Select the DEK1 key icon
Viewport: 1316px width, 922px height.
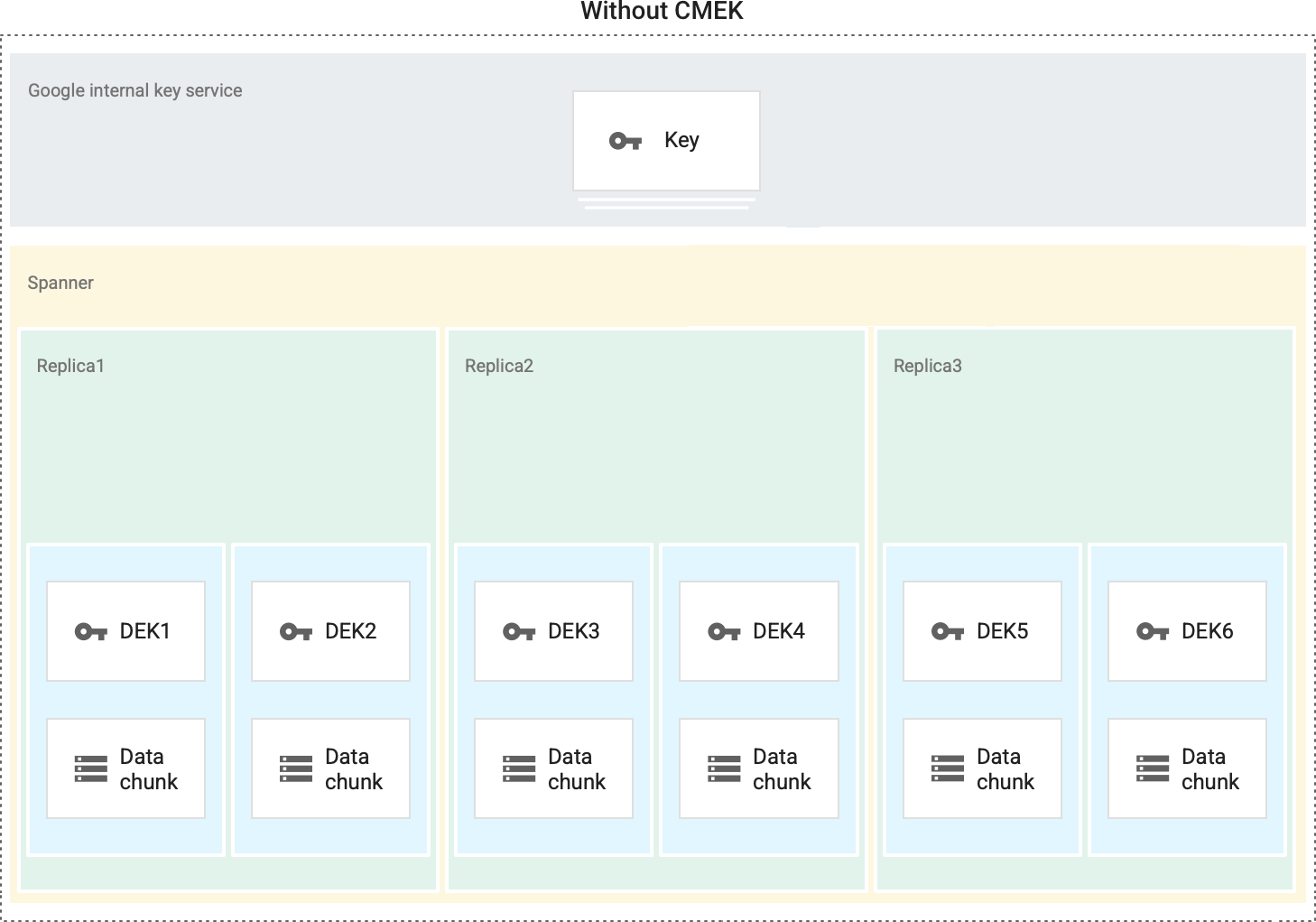90,631
